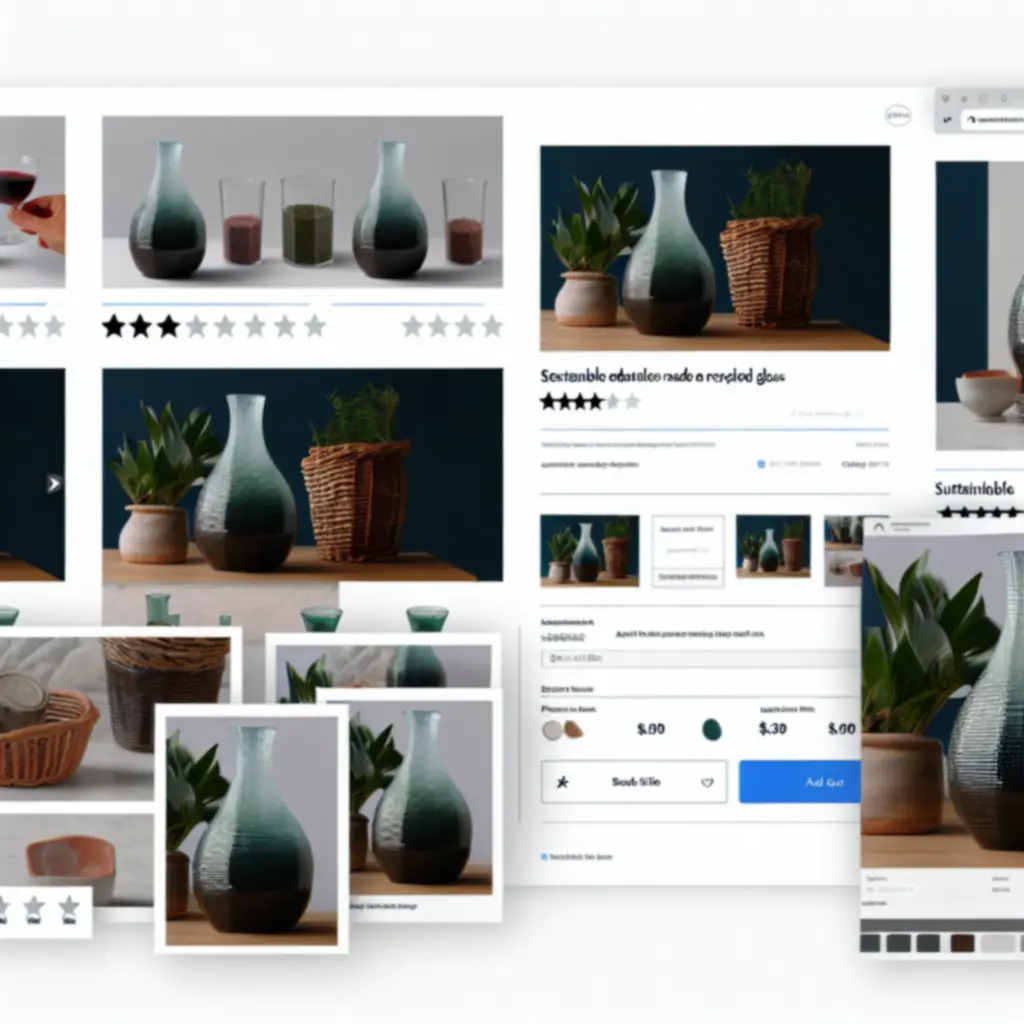This screenshot has height=1024, width=1024.
Task: Click the browser back arrow icon
Action: tap(947, 119)
